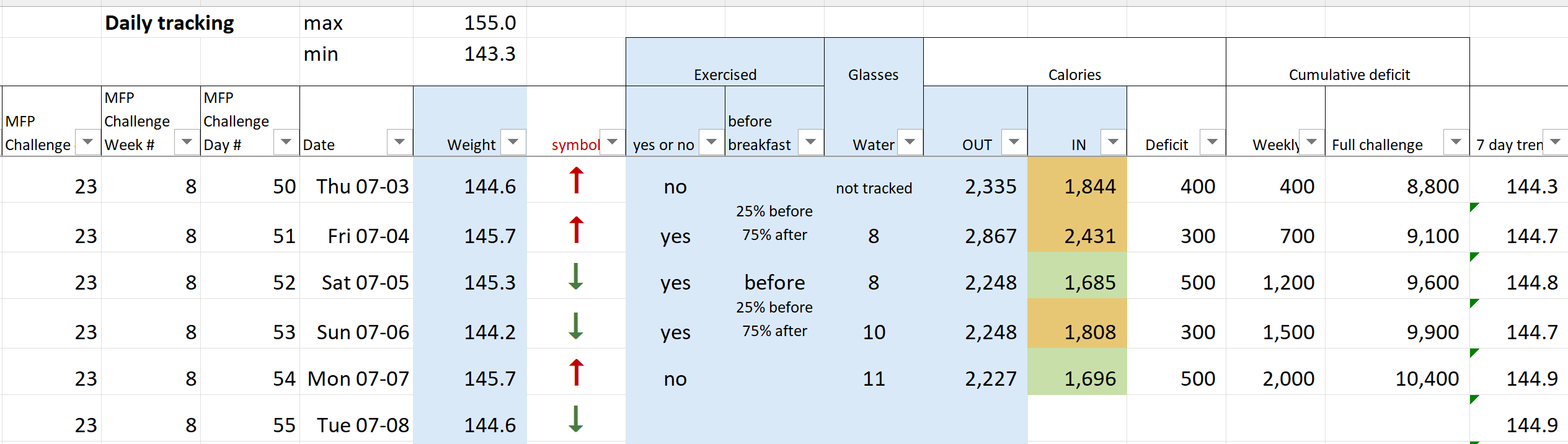Click the green down arrow for Sat 07-05

(x=576, y=277)
